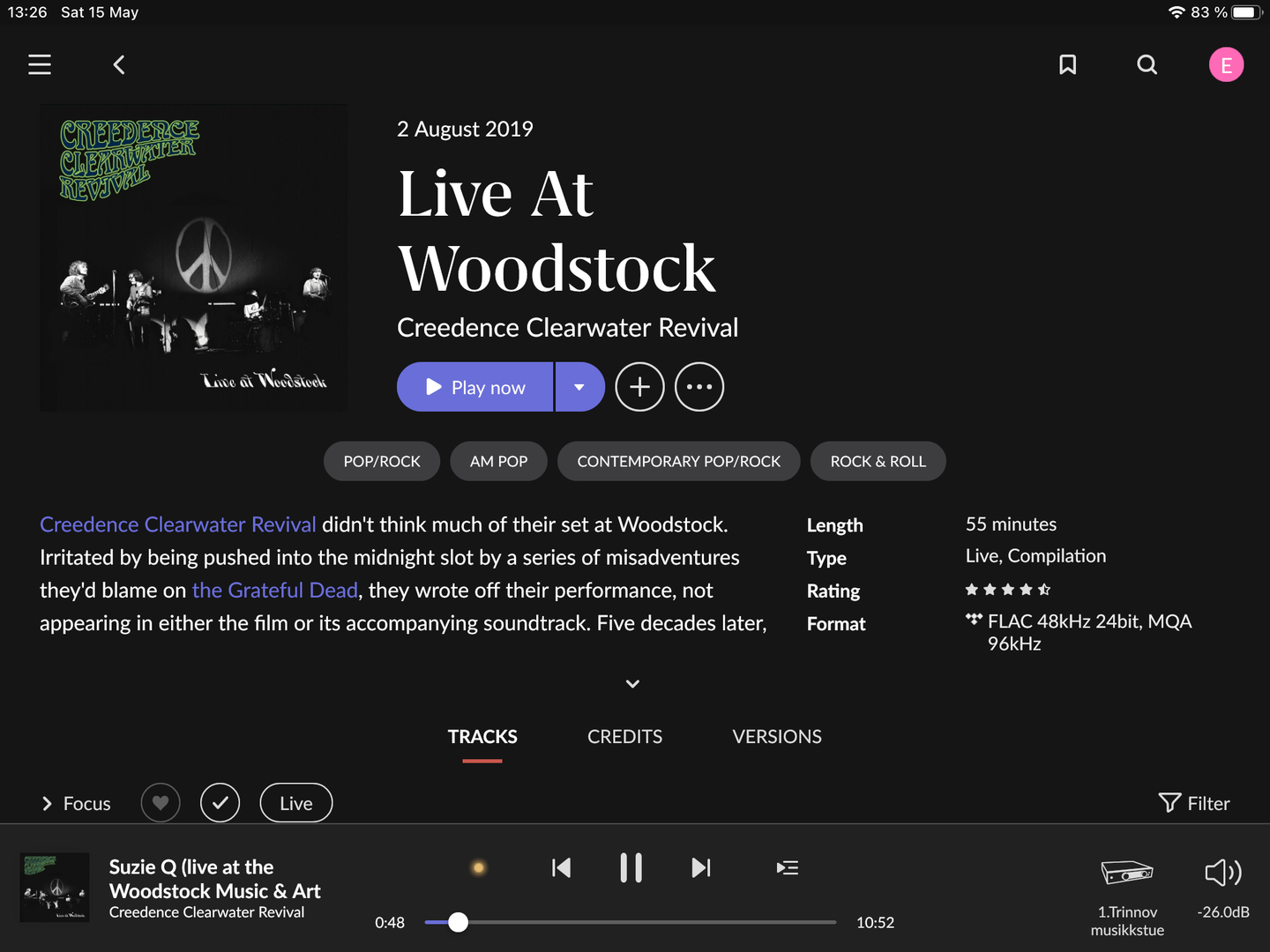
Task: Click the FLAC 48kHz 24bit format text
Action: pyautogui.click(x=1090, y=632)
